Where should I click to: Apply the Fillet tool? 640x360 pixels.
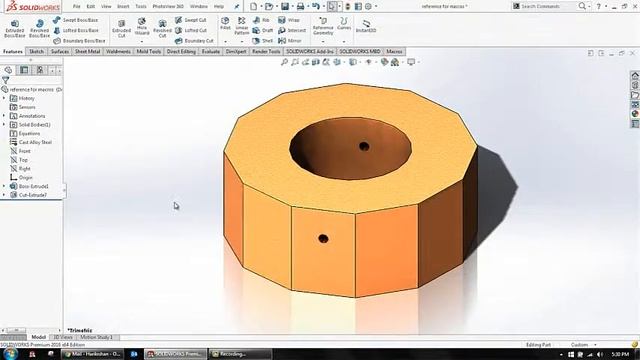[225, 24]
